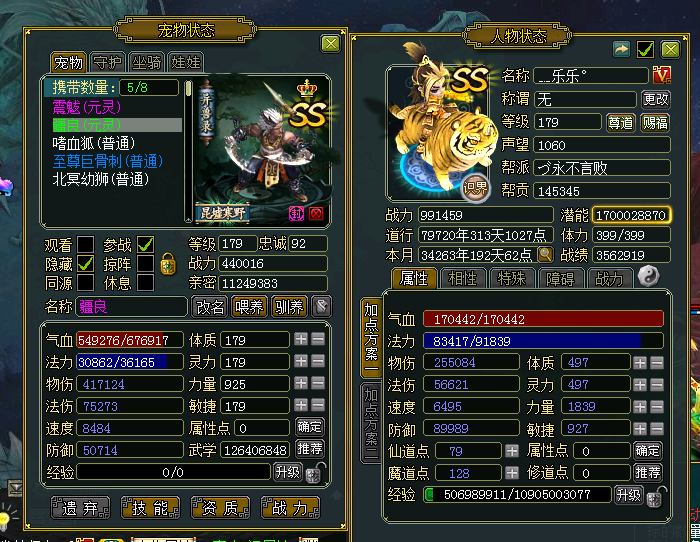Click the magnifier icon next to 本月 field

click(x=545, y=254)
